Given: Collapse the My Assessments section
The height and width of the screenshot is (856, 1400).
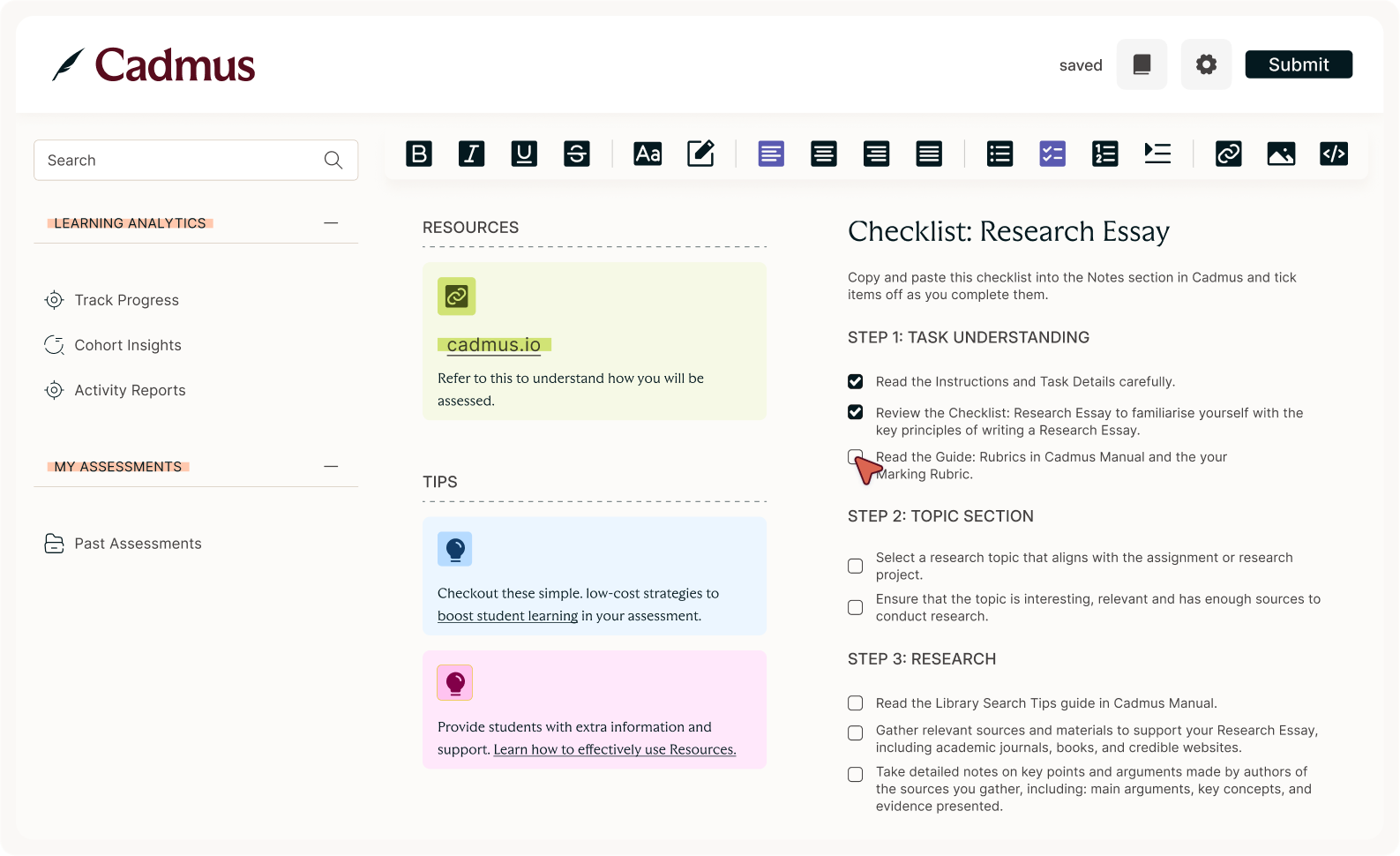Looking at the screenshot, I should [331, 466].
